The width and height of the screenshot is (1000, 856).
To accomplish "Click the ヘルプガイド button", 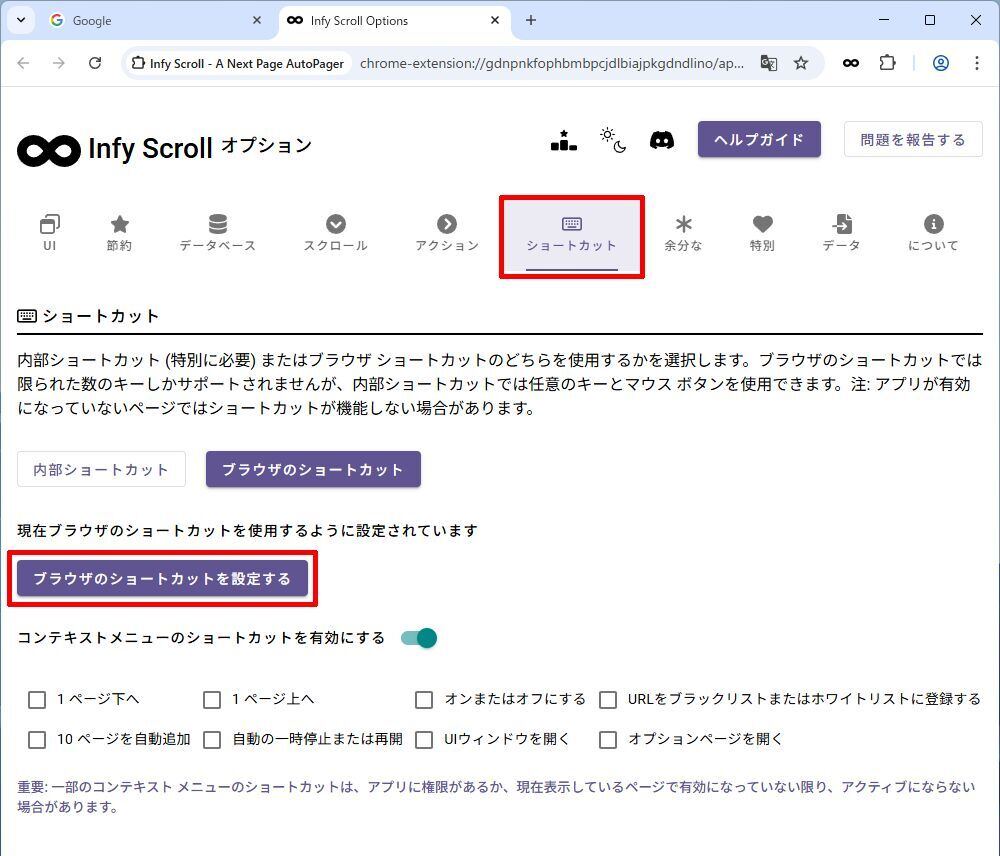I will pos(759,139).
